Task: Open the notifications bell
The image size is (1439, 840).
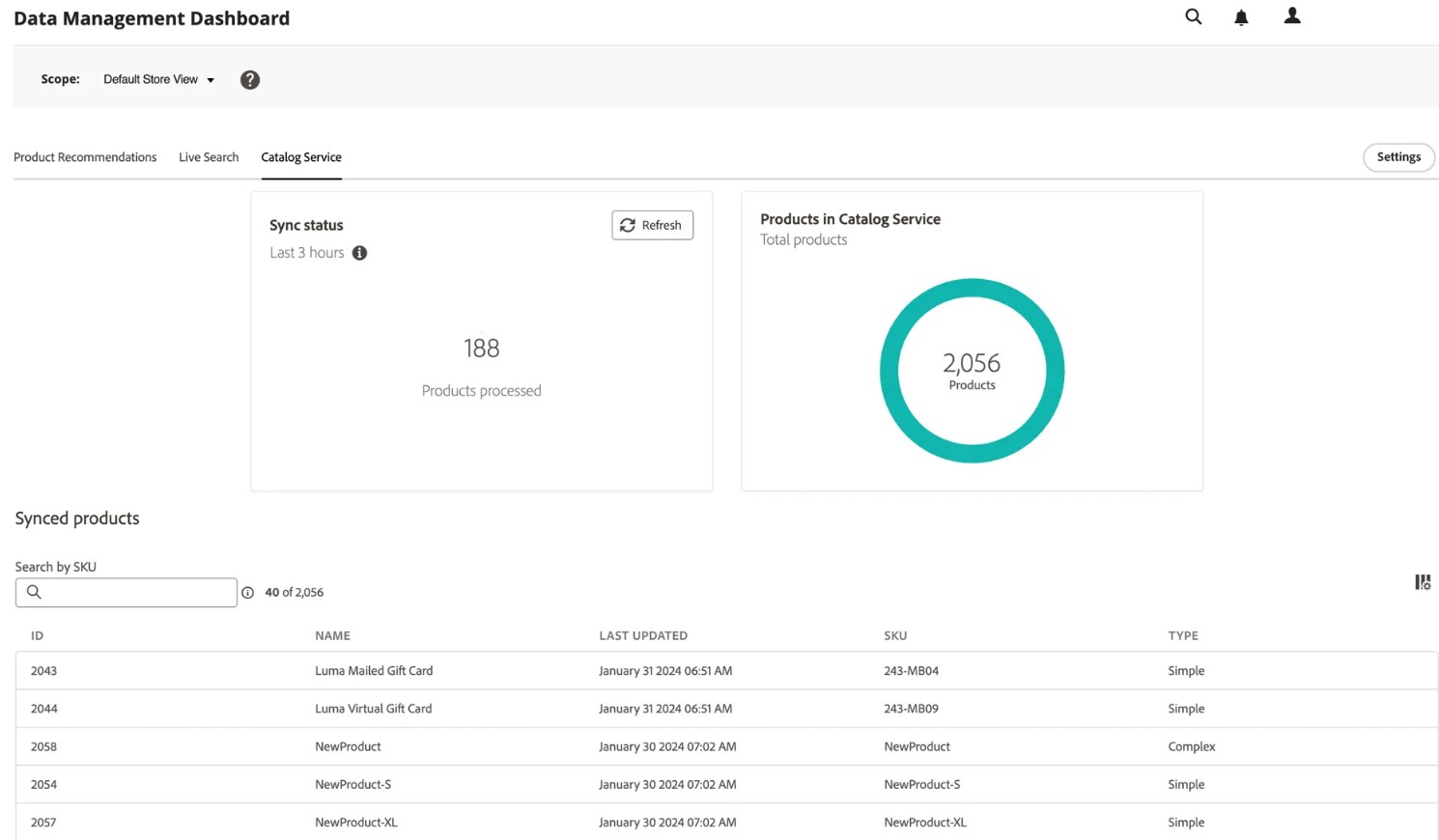Action: coord(1241,17)
